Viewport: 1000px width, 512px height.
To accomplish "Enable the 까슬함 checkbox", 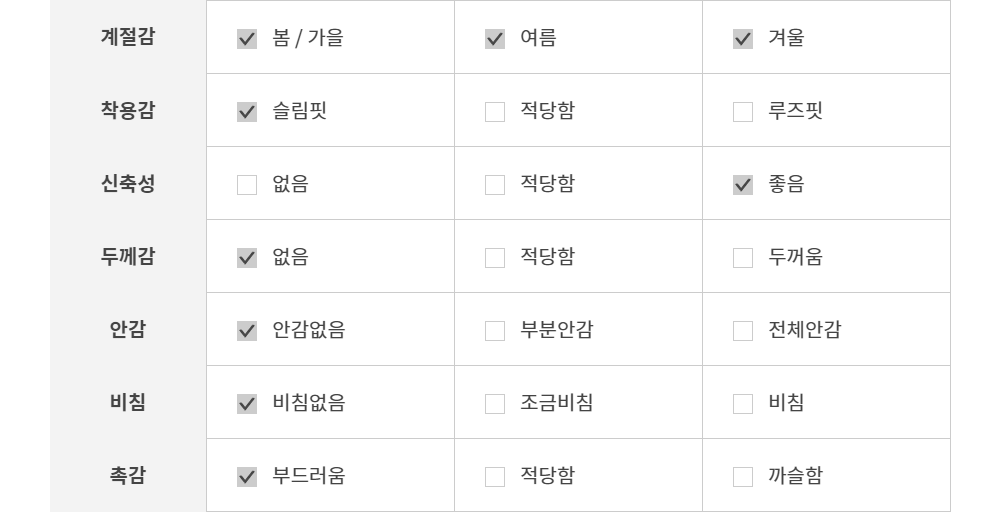I will tap(743, 477).
